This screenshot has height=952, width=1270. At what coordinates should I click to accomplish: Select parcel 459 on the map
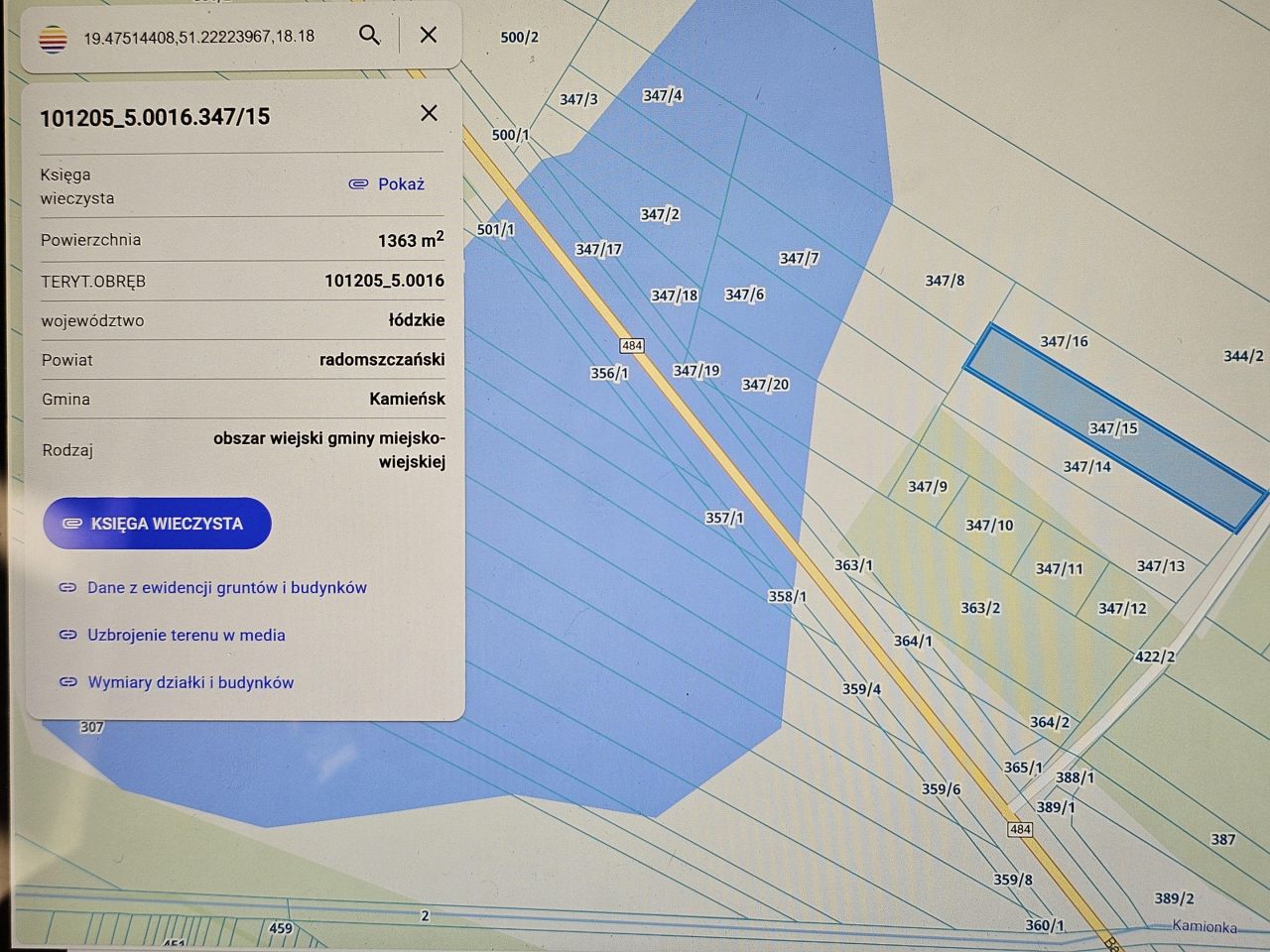click(281, 928)
